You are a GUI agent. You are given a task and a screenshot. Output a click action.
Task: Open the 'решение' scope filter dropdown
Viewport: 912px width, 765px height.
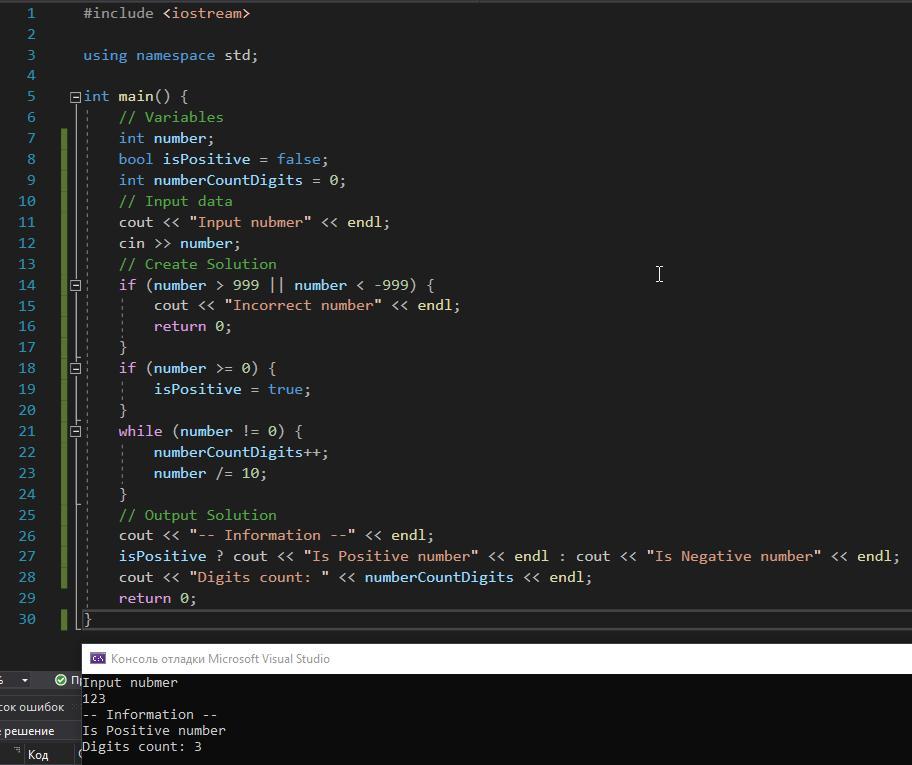tap(28, 731)
